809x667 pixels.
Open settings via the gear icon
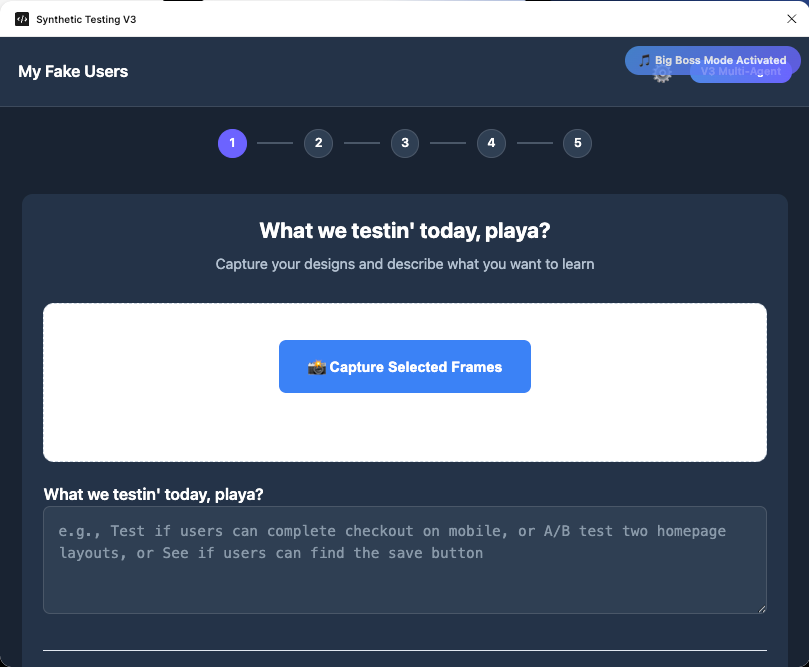tap(662, 75)
